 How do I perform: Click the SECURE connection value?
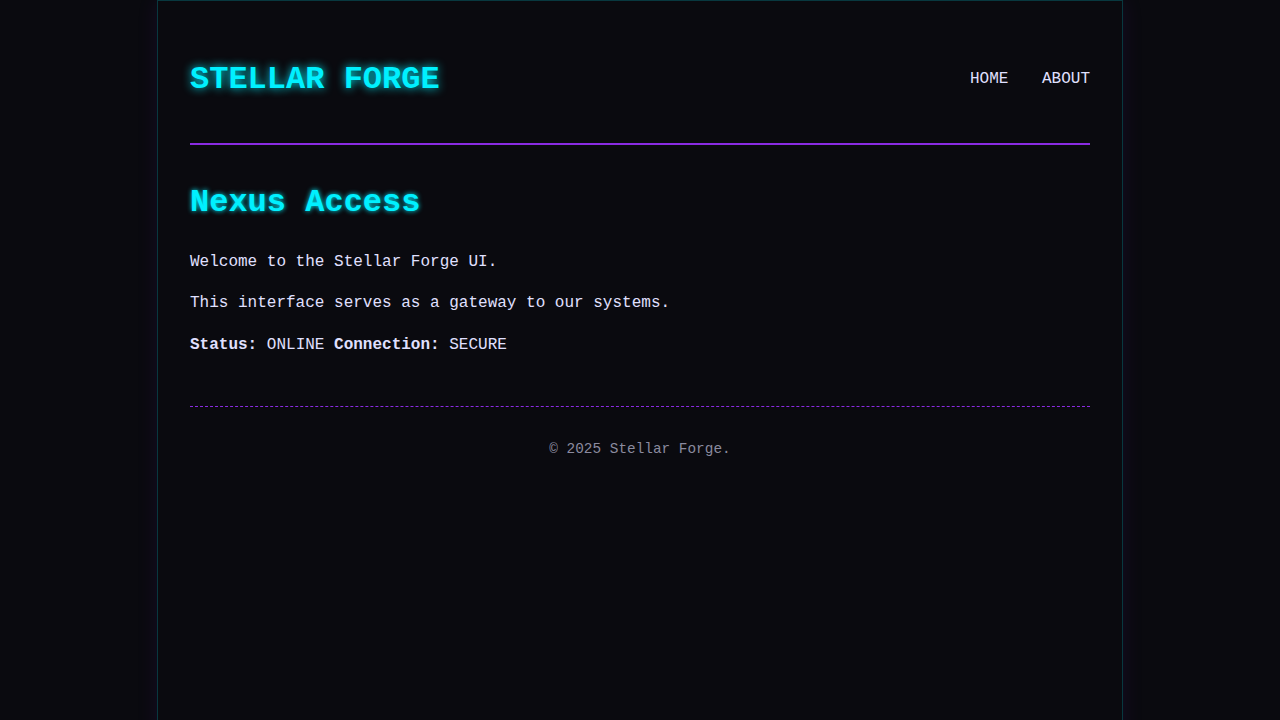click(x=478, y=344)
